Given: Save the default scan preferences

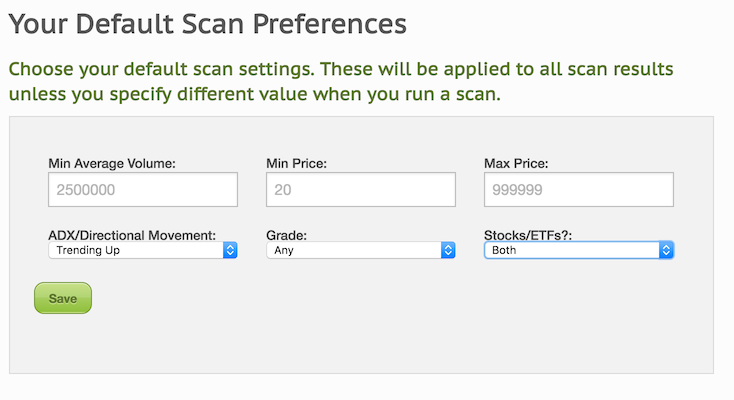Looking at the screenshot, I should 63,298.
